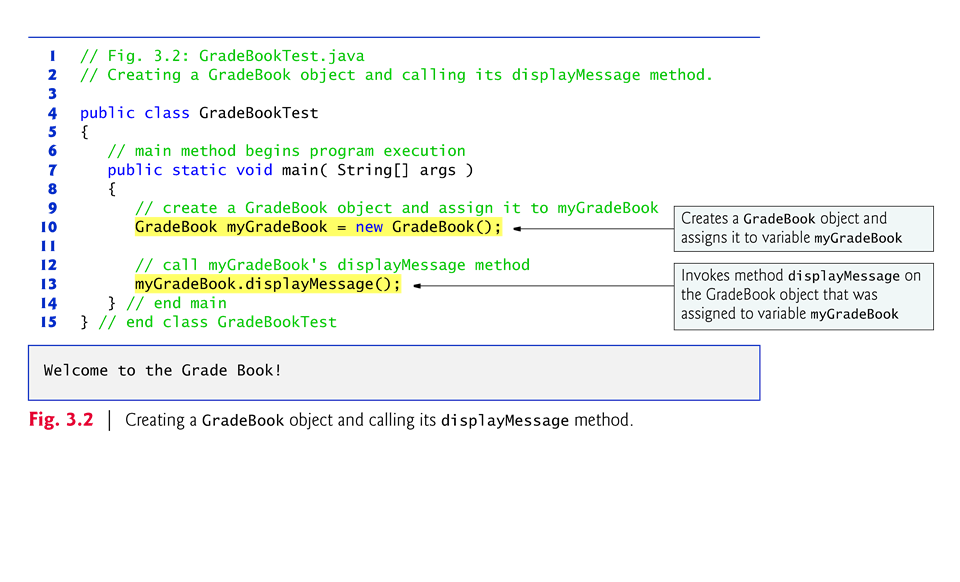Click line number 1 in the gutter
The width and height of the screenshot is (960, 582).
[x=52, y=56]
